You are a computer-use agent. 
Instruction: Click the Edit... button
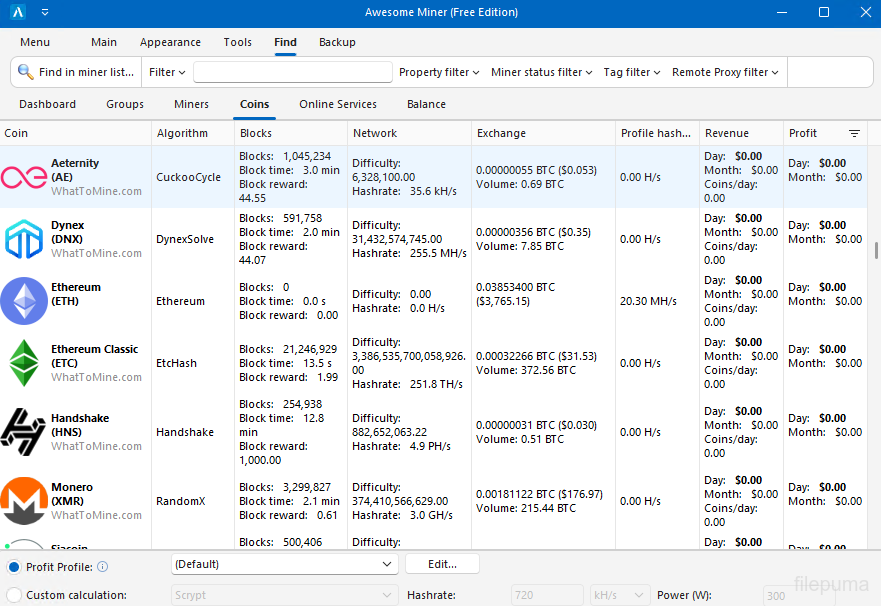tap(442, 564)
